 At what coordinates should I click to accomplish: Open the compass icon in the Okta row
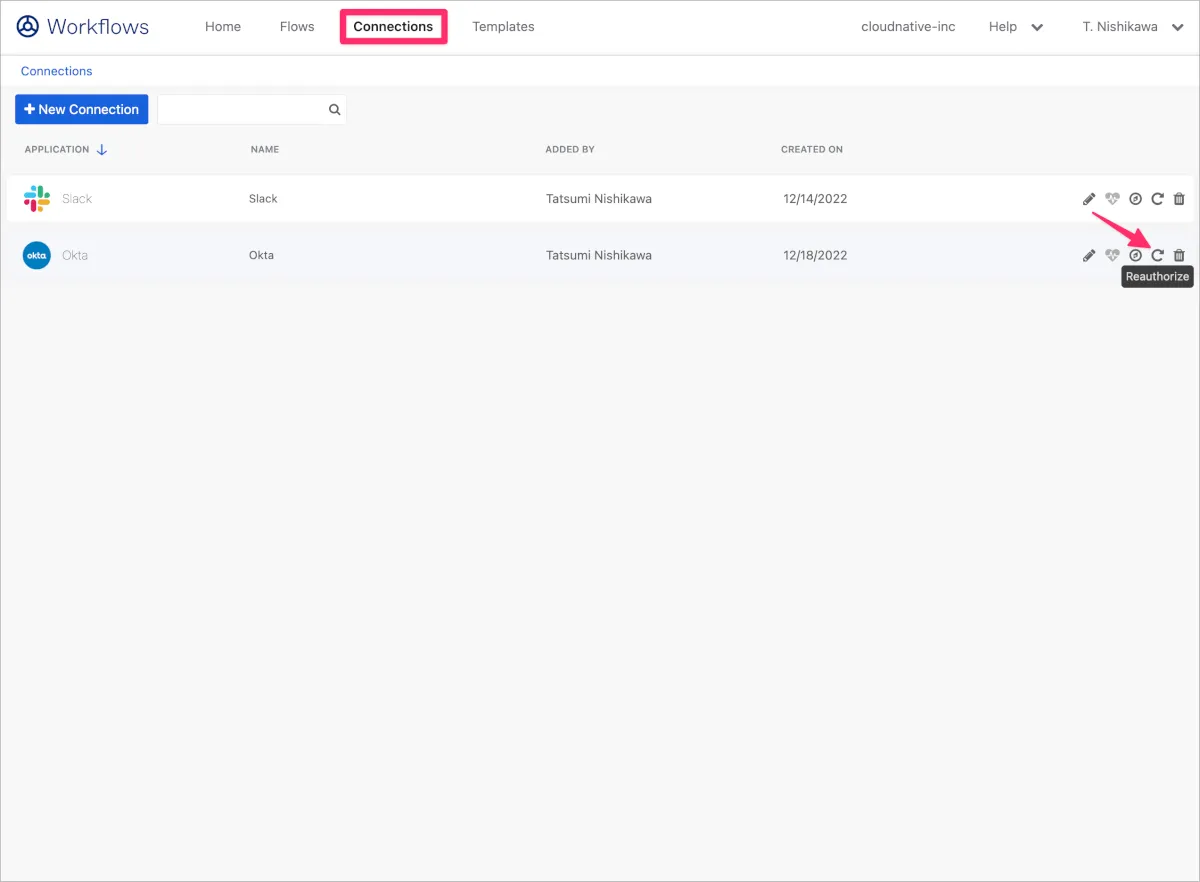[x=1135, y=255]
